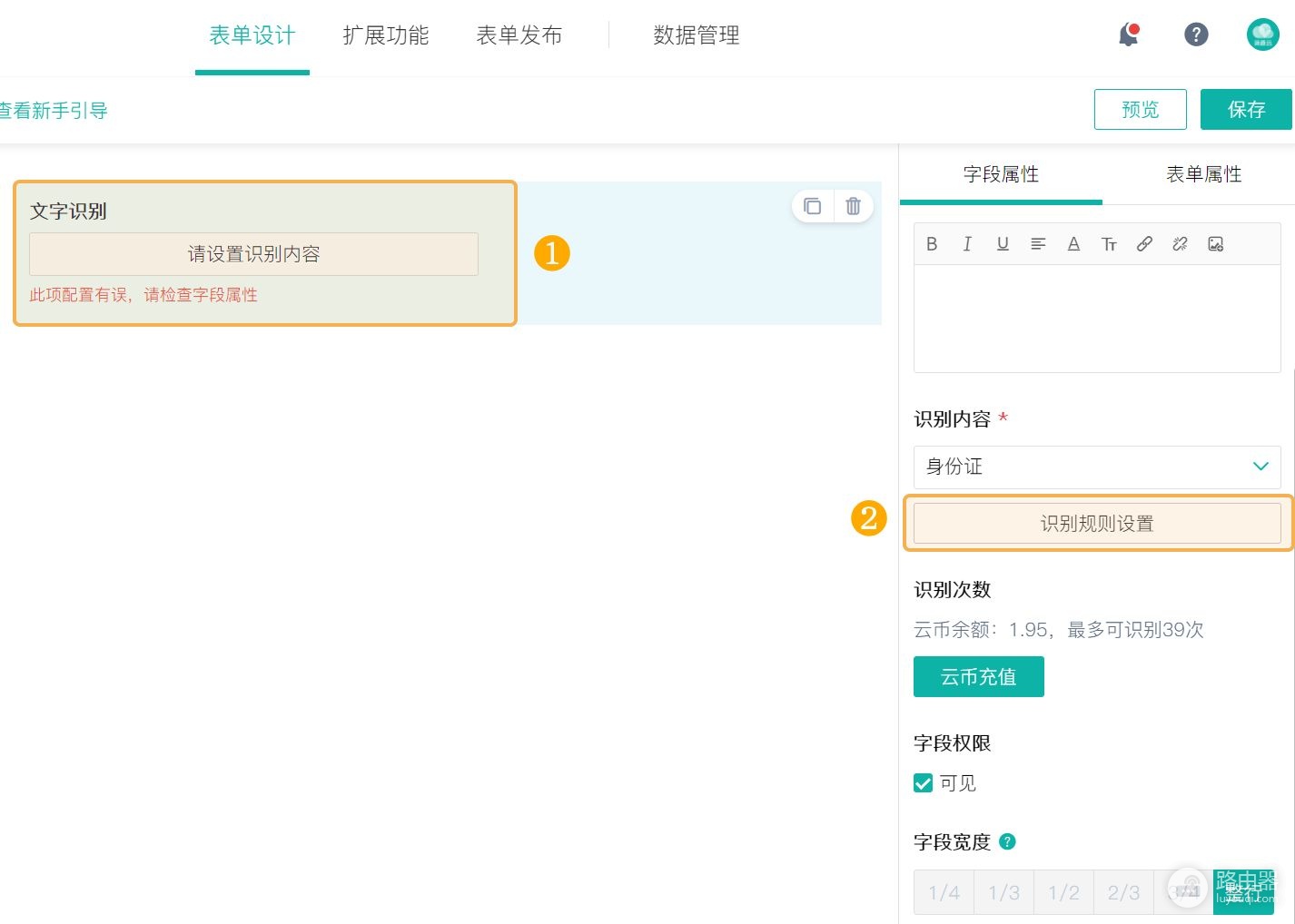
Task: Insert link via chain icon
Action: (x=1144, y=243)
